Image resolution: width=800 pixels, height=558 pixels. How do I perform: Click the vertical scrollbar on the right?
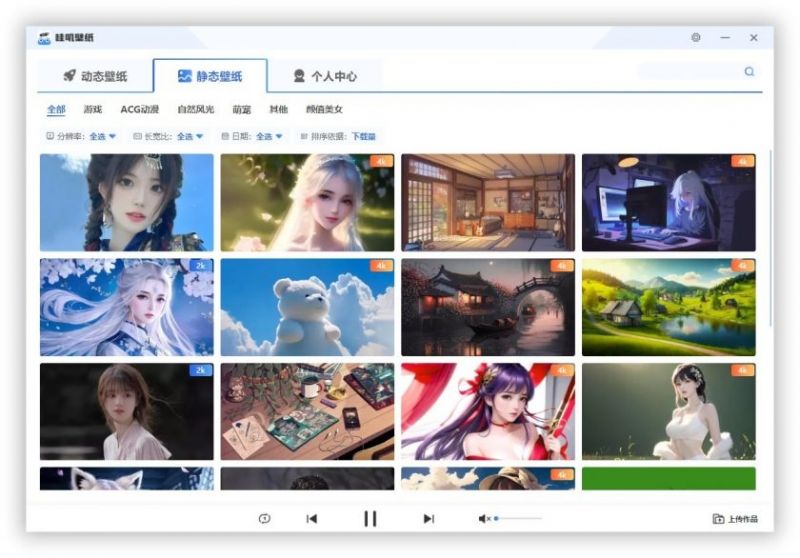click(769, 238)
